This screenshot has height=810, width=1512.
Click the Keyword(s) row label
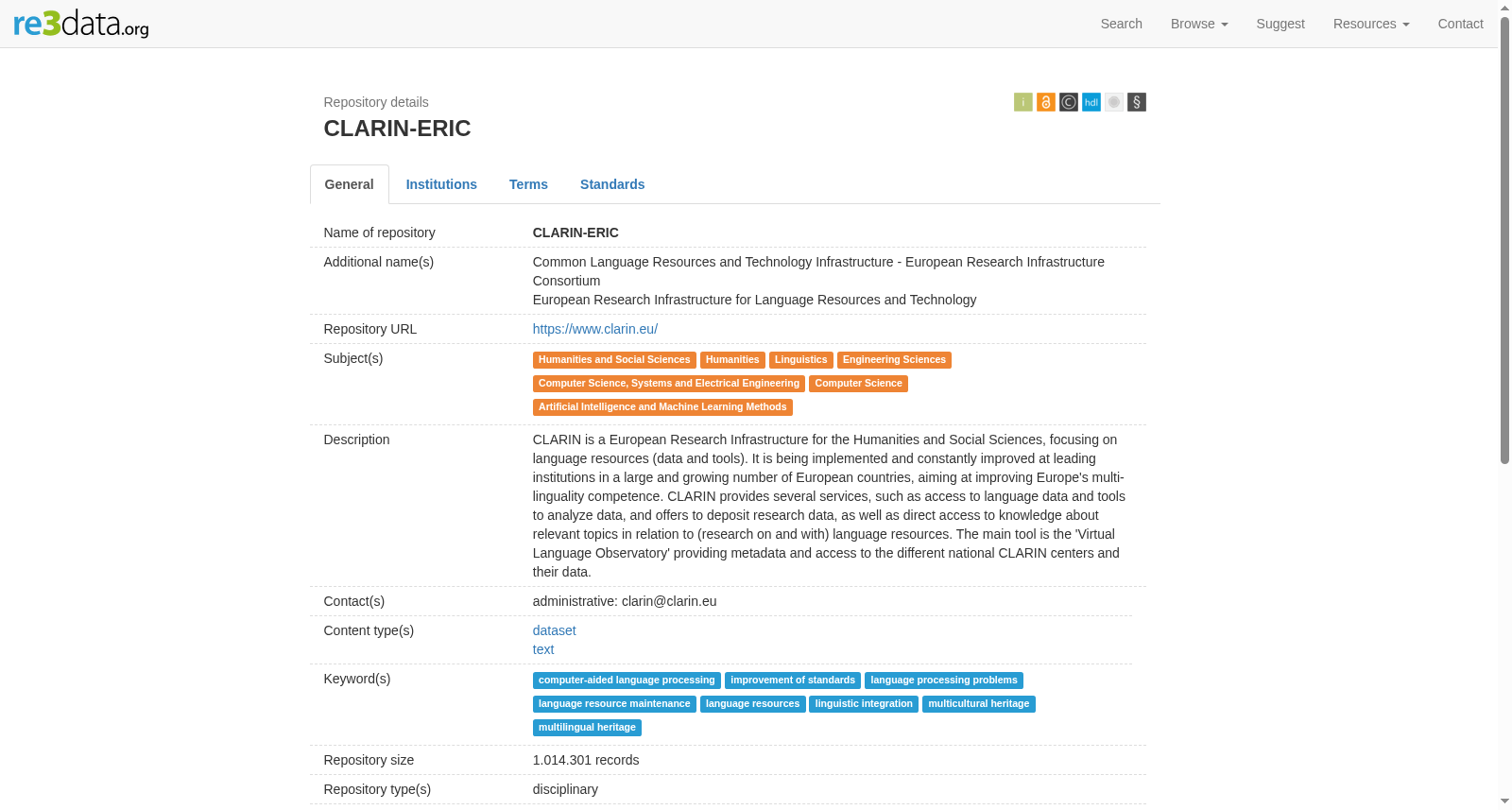(357, 679)
